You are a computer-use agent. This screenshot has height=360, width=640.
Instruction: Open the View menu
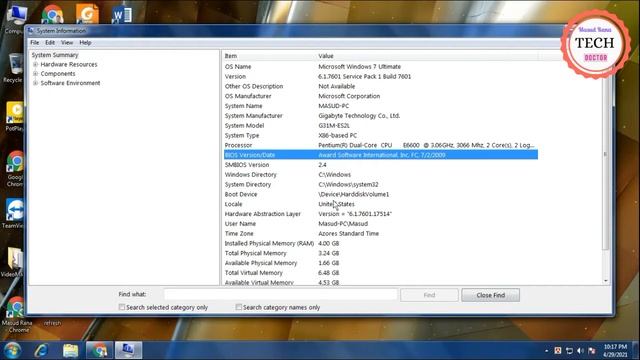[67, 42]
